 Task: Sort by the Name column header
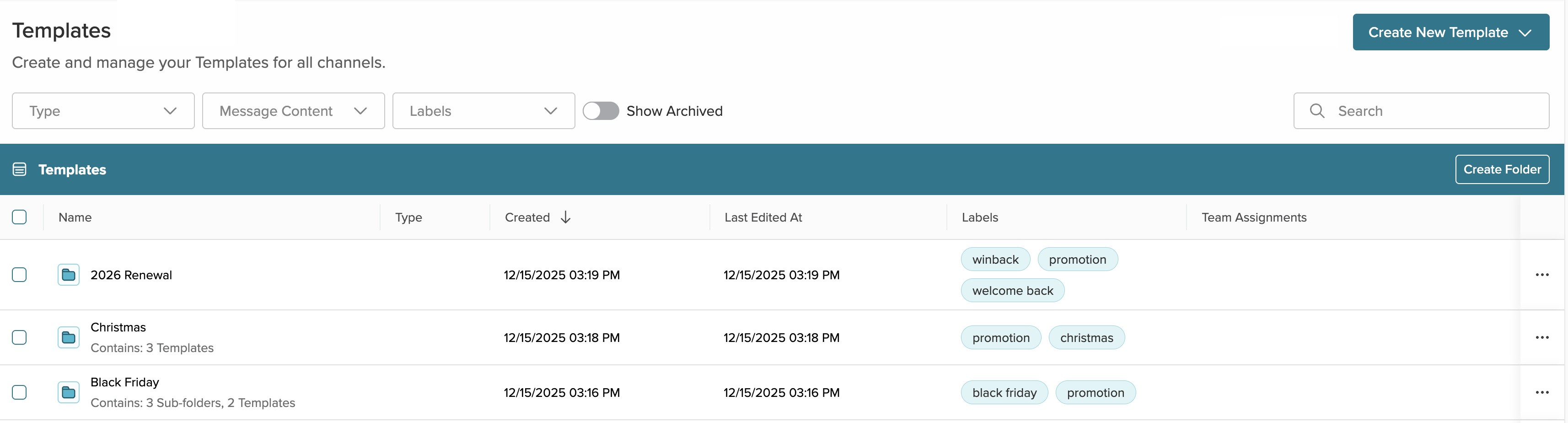[x=75, y=217]
